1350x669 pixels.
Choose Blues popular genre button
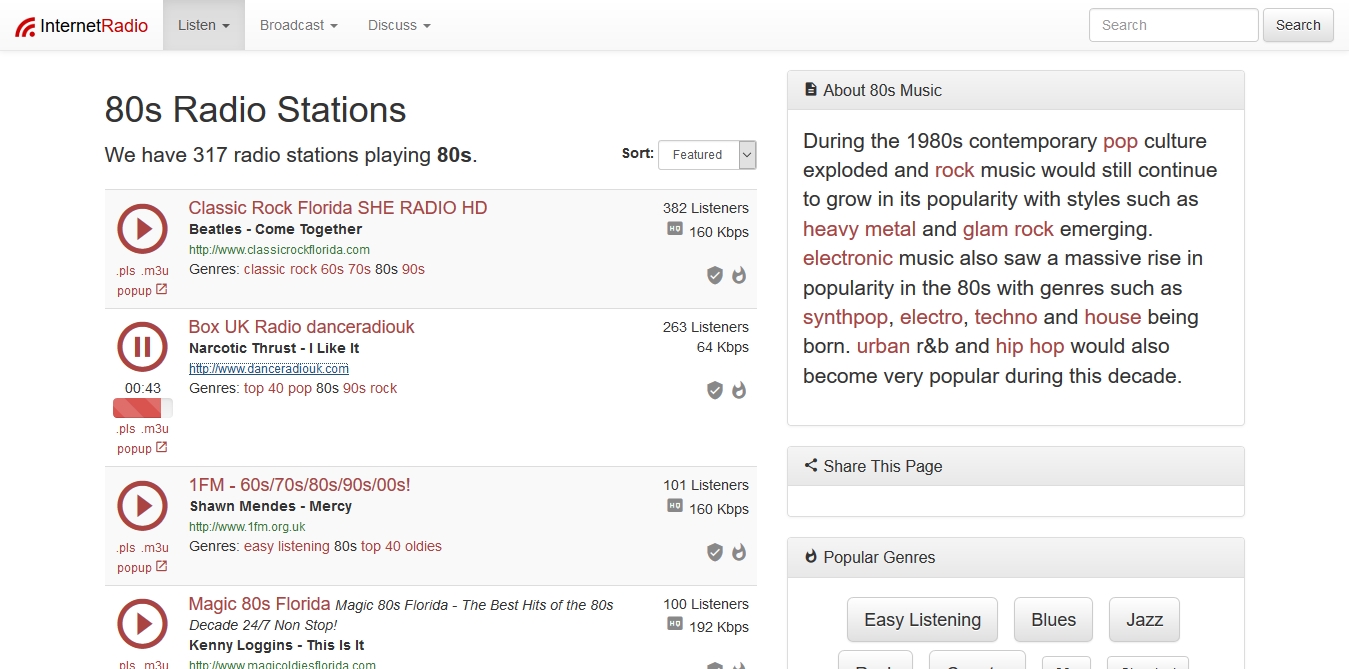tap(1053, 620)
